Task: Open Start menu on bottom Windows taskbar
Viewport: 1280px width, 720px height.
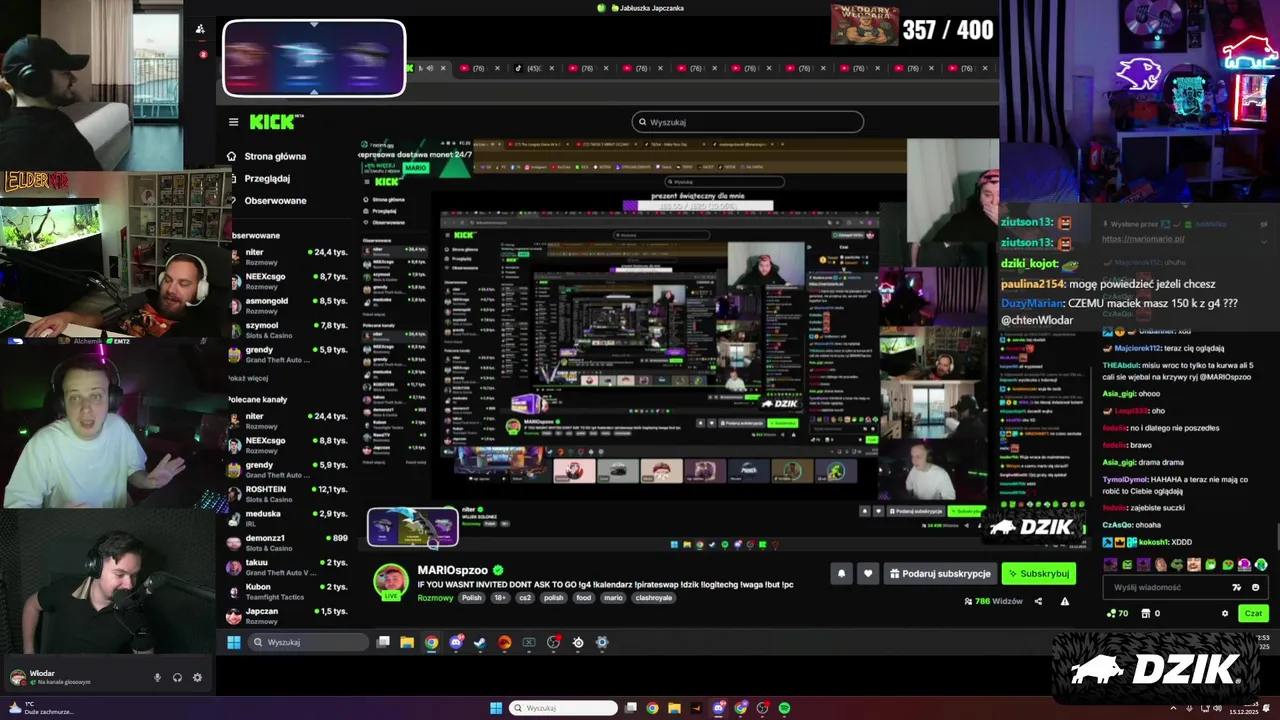Action: click(496, 708)
